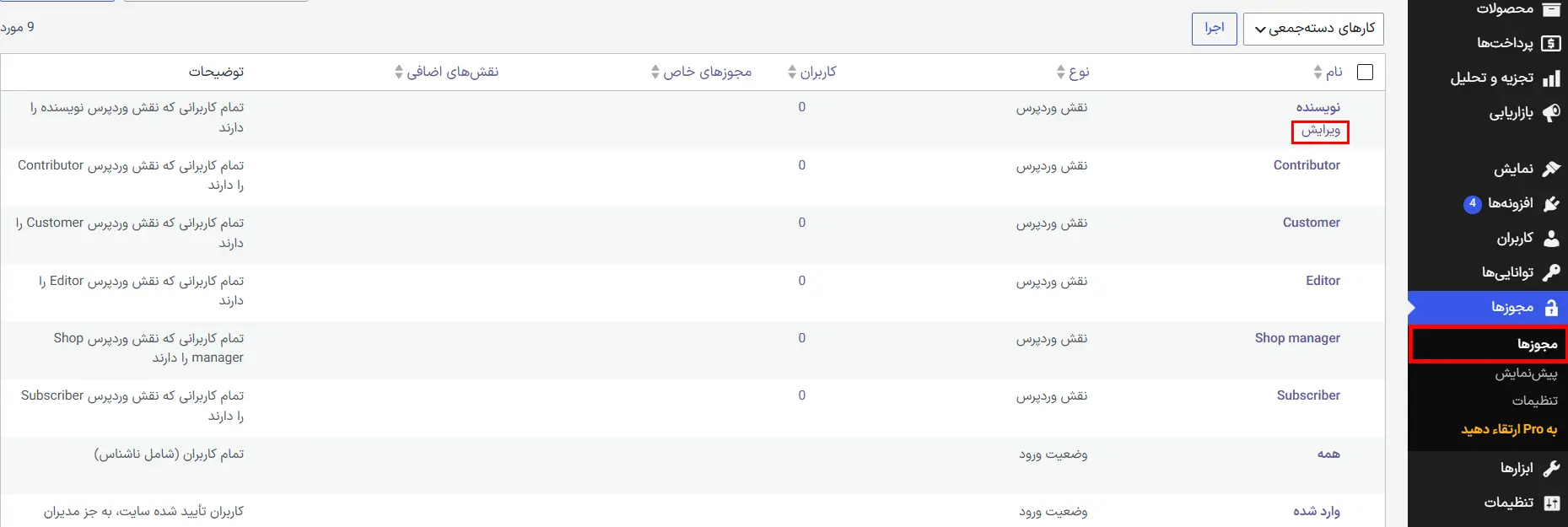Open the همه permission group link
This screenshot has width=1568, height=527.
pyautogui.click(x=1328, y=454)
